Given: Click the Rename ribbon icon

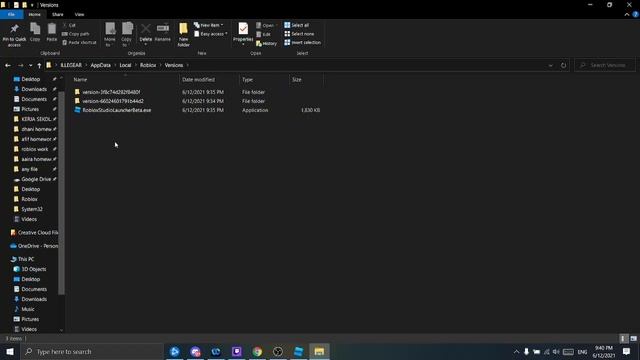Looking at the screenshot, I should coord(163,32).
